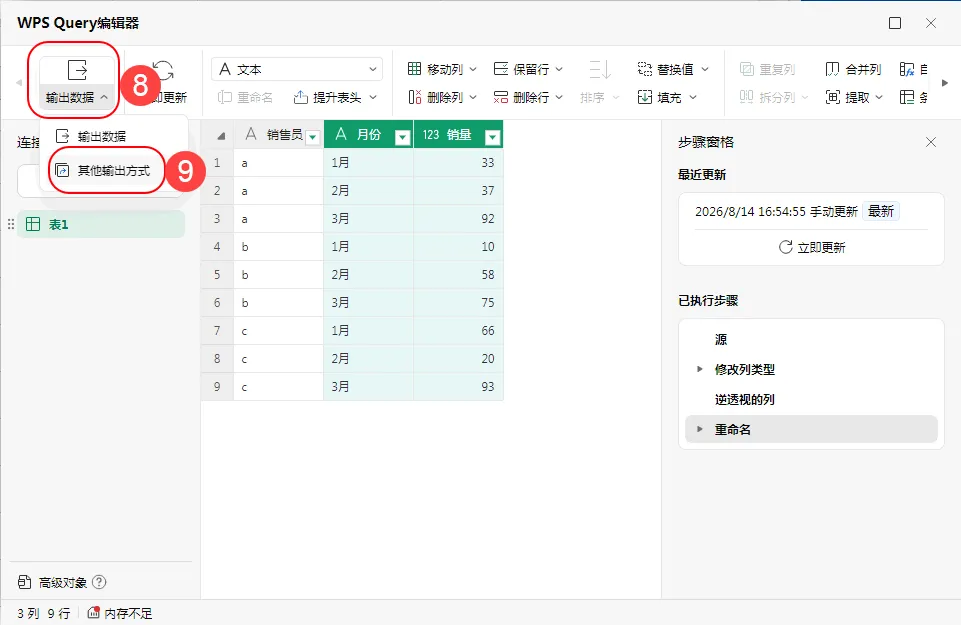The image size is (961, 625).
Task: Click the 销售员 cell in row 7
Action: [x=279, y=331]
